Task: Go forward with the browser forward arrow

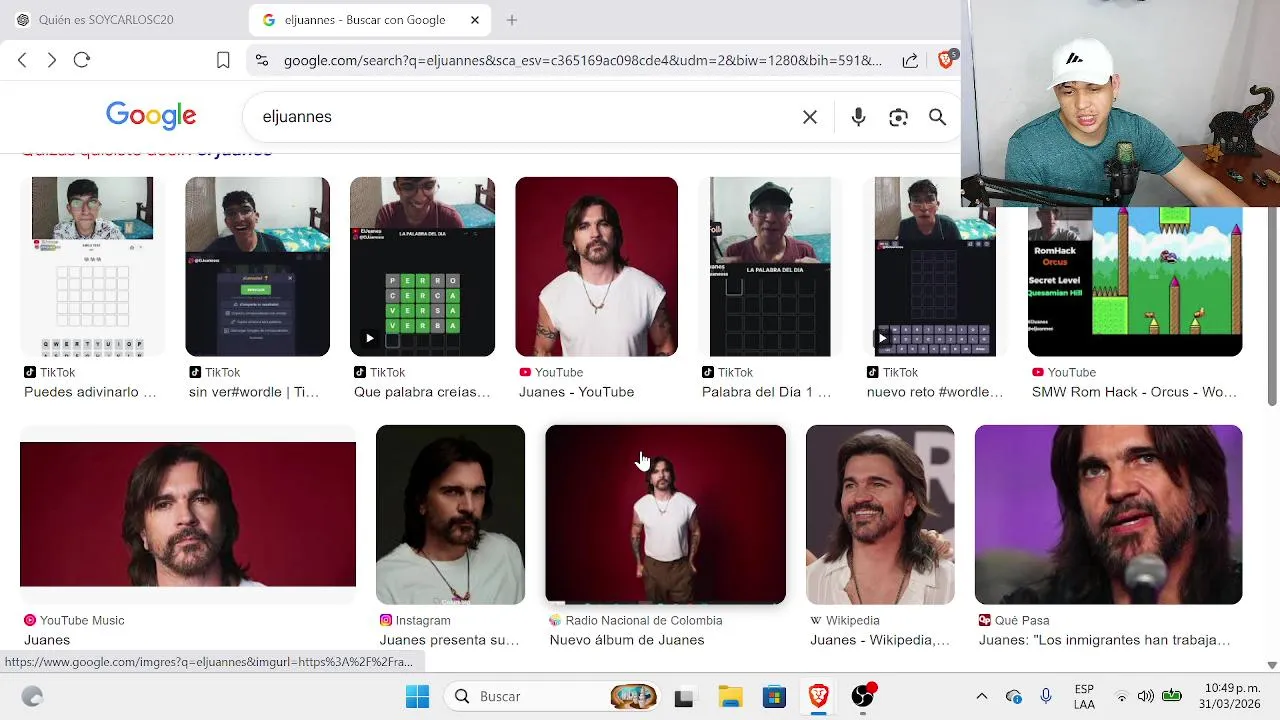Action: 52,60
